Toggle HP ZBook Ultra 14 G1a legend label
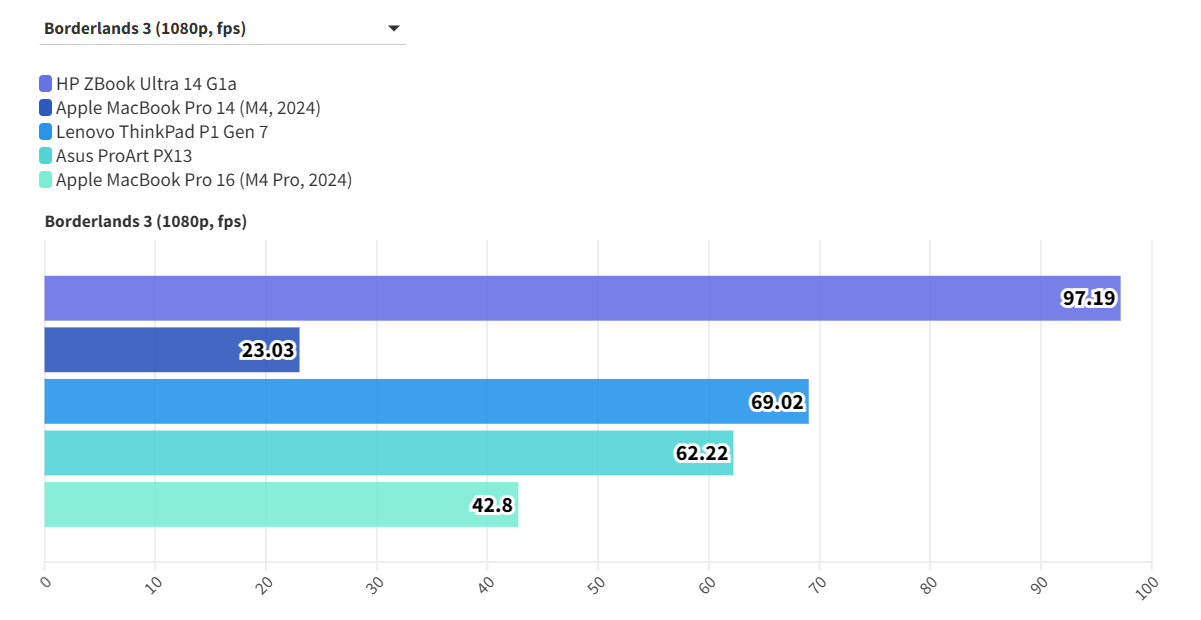The width and height of the screenshot is (1201, 620). [146, 84]
